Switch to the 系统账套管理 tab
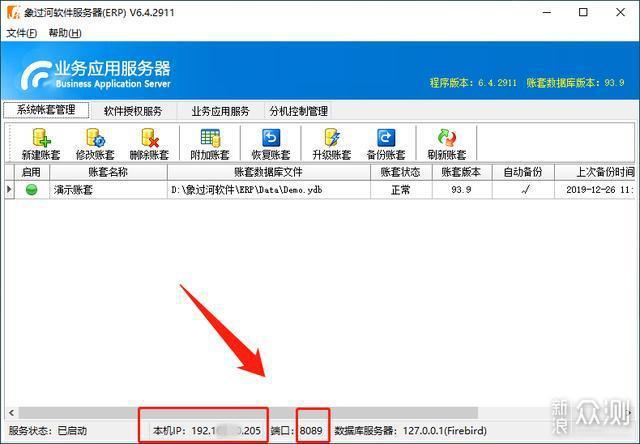This screenshot has width=640, height=444. coord(46,110)
